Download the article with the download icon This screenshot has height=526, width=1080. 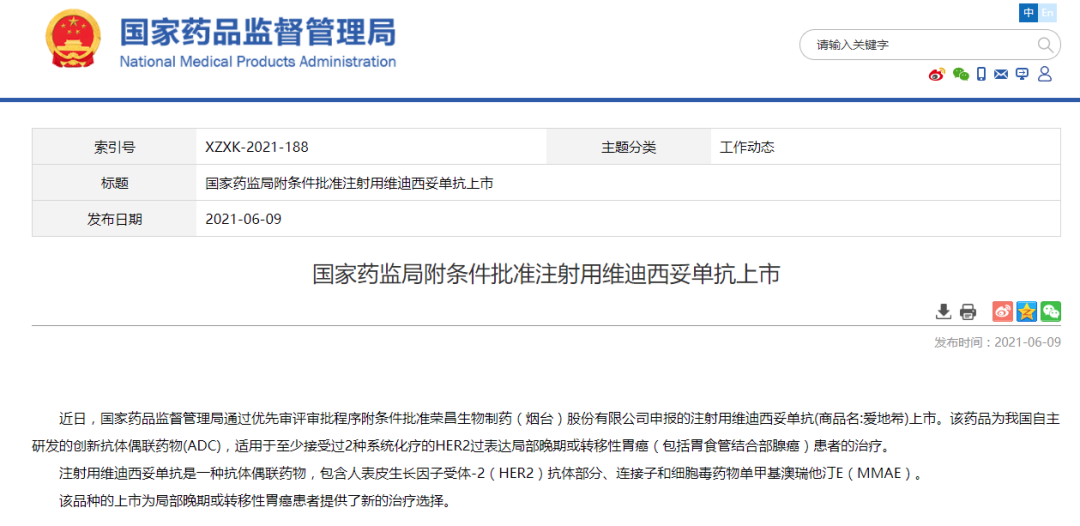click(x=943, y=311)
